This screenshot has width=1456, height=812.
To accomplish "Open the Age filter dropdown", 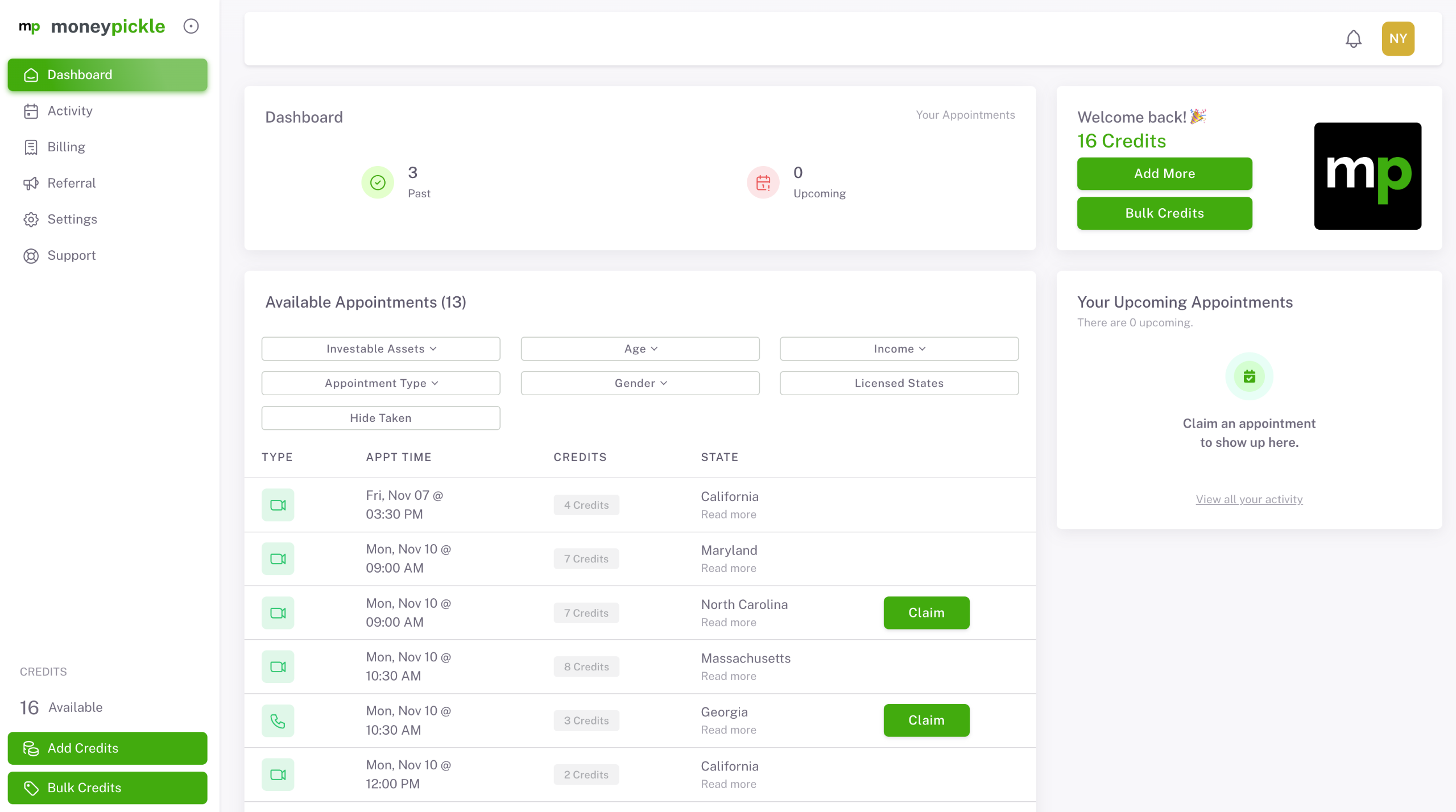I will point(640,348).
